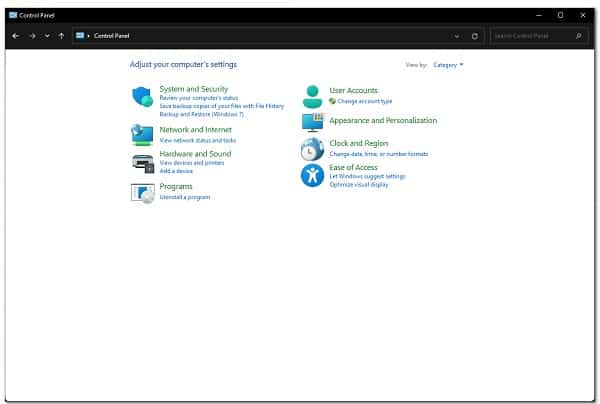Image resolution: width=600 pixels, height=404 pixels.
Task: Expand the address bar path chevron before Control Panel
Action: click(x=88, y=36)
